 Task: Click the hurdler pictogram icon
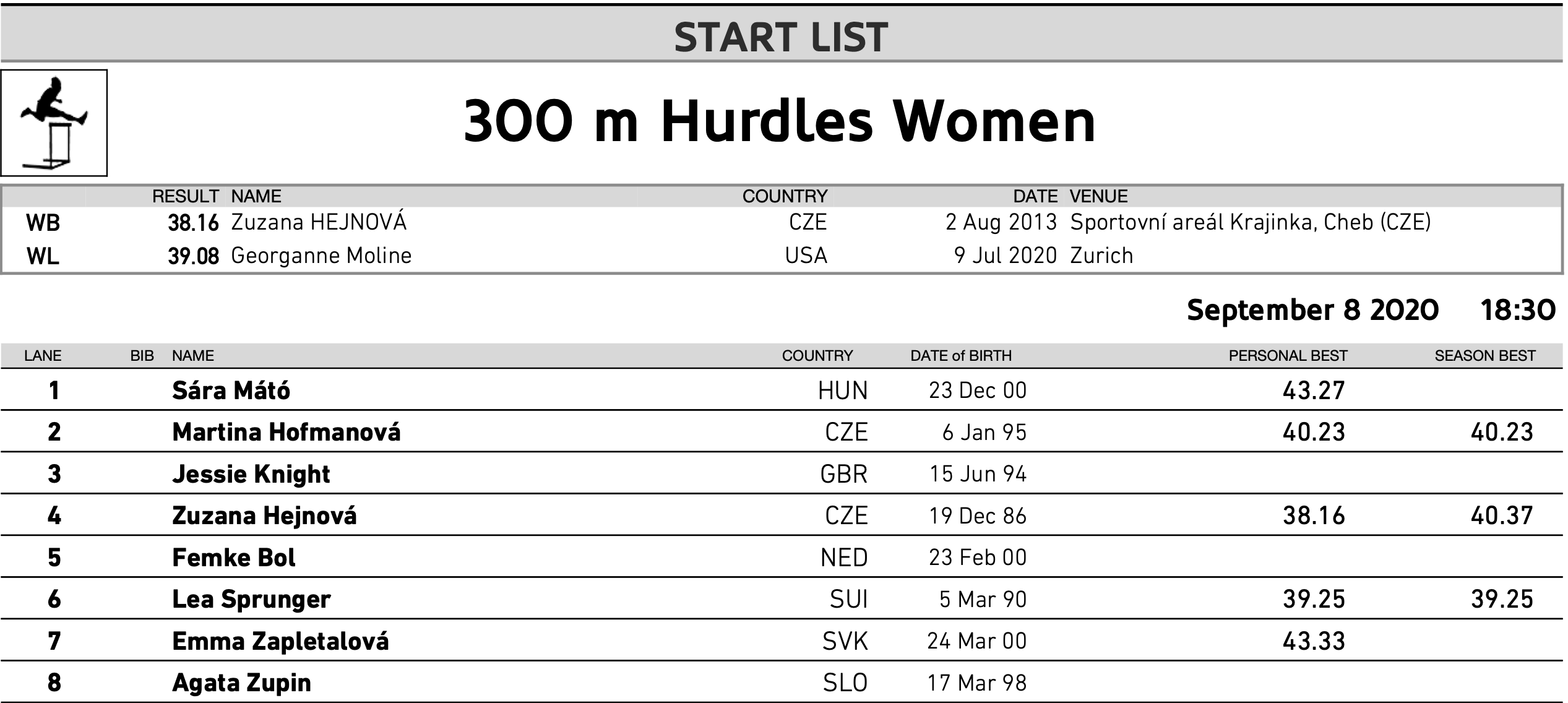54,123
